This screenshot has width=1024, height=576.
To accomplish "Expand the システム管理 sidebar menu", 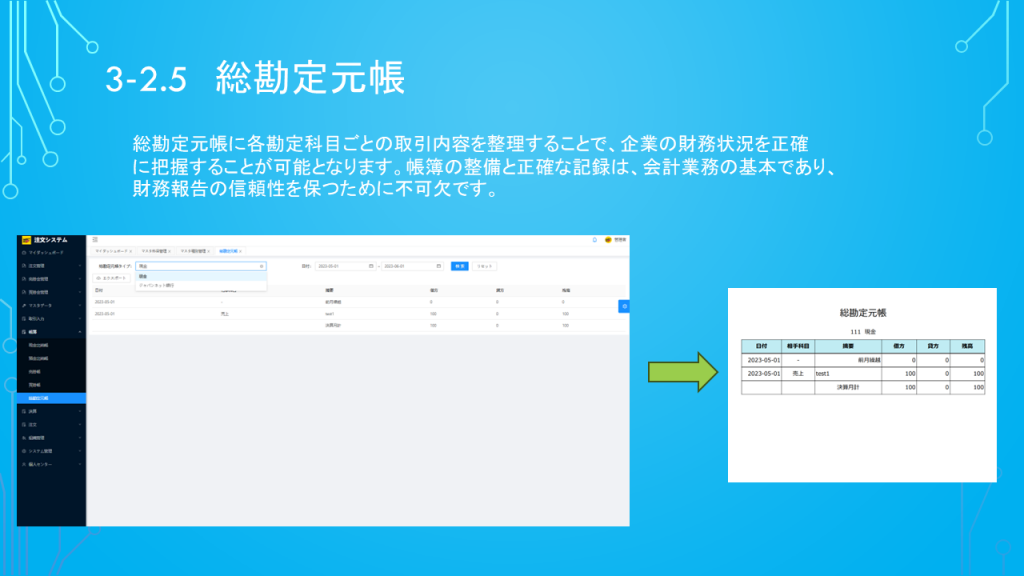I will coord(51,451).
